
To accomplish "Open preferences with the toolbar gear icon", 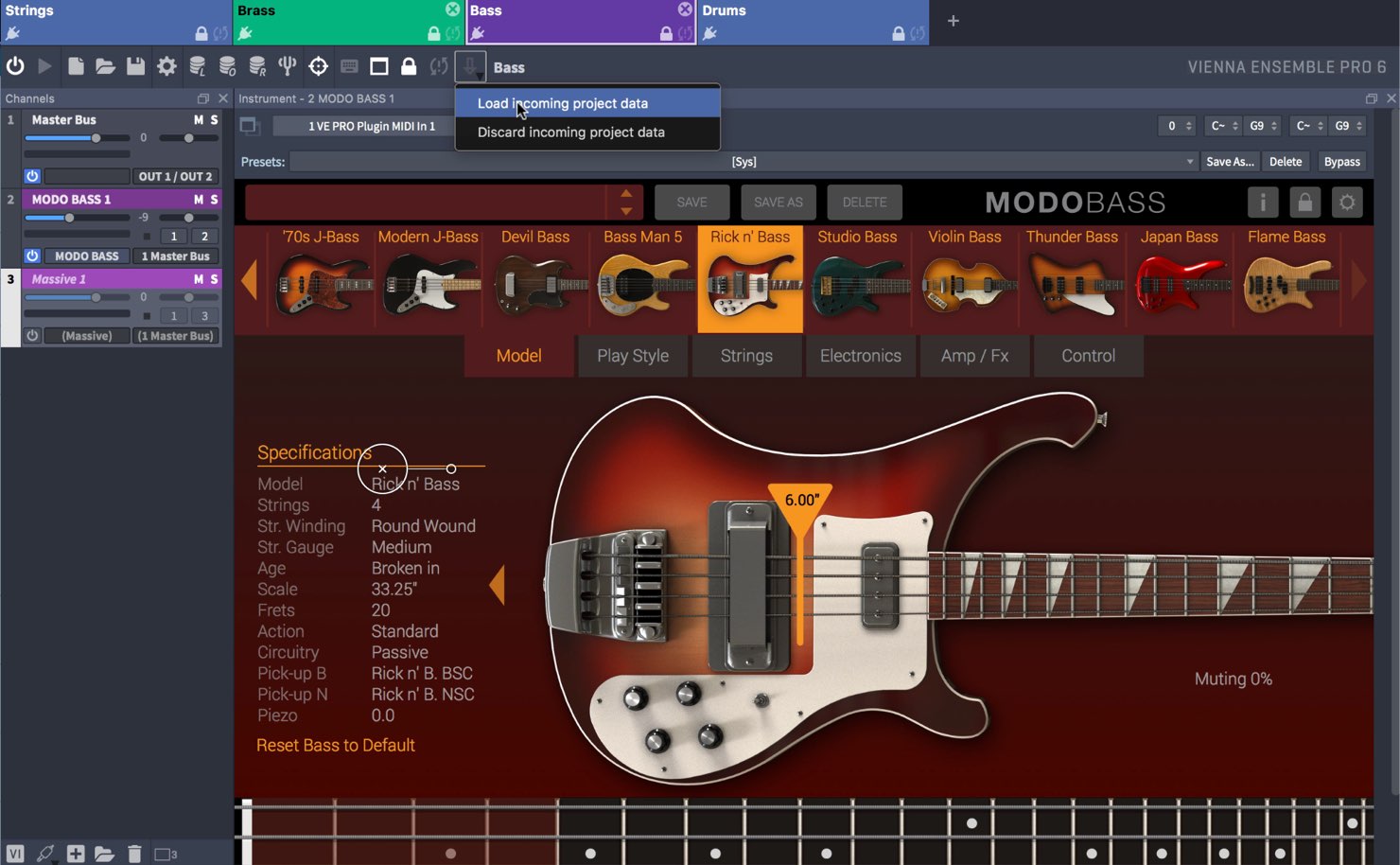I will (x=166, y=66).
